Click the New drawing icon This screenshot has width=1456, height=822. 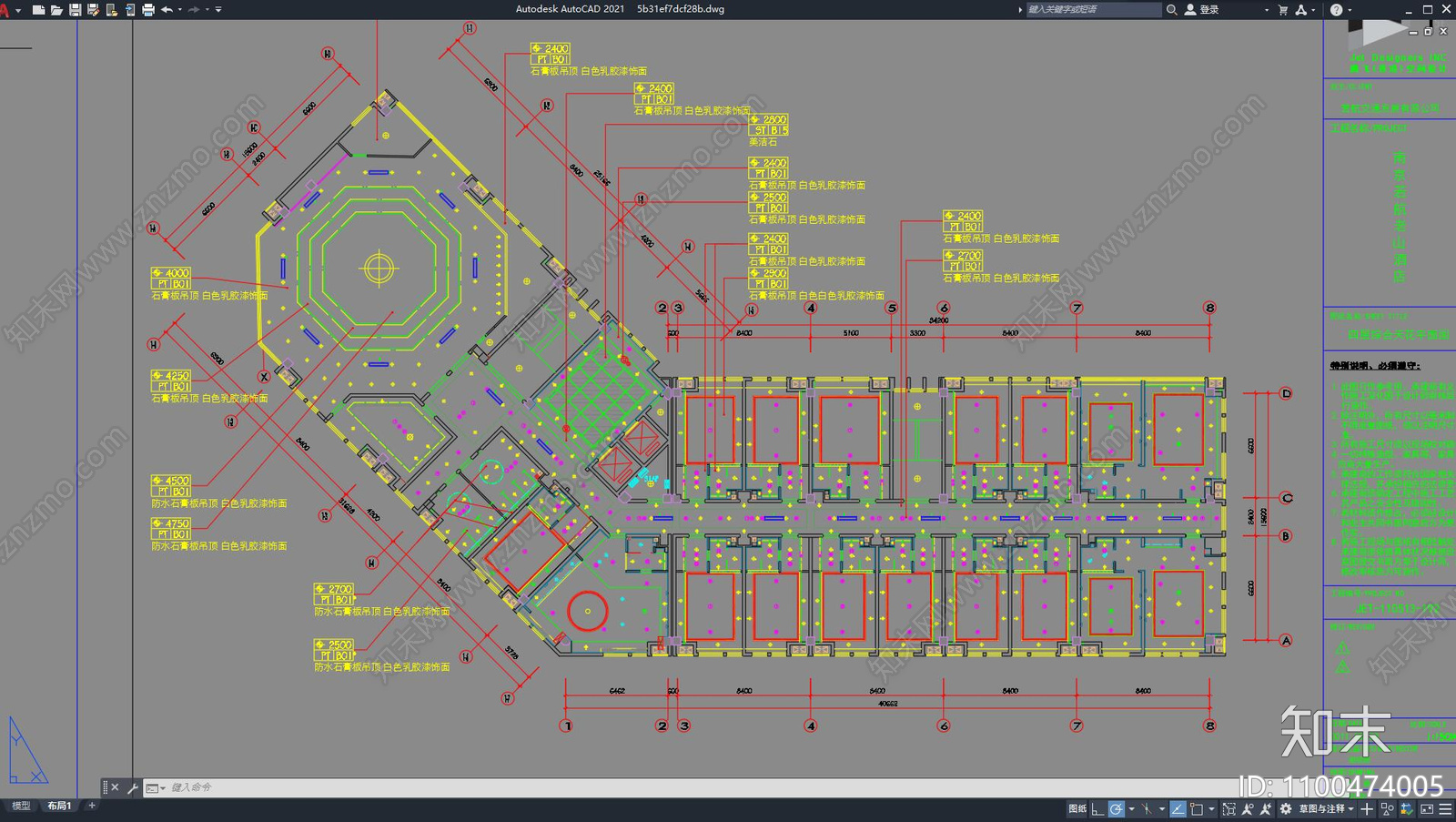(x=38, y=10)
